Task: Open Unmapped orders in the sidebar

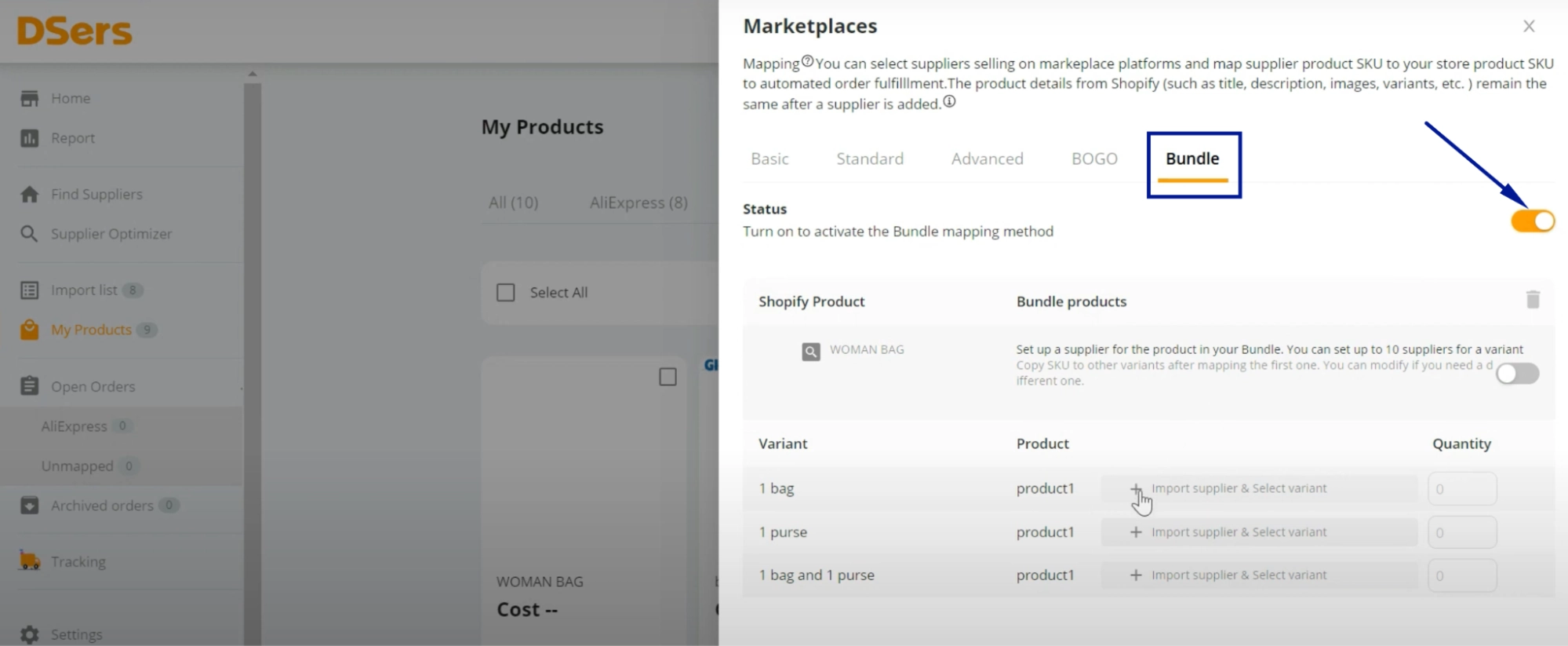Action: (x=77, y=466)
